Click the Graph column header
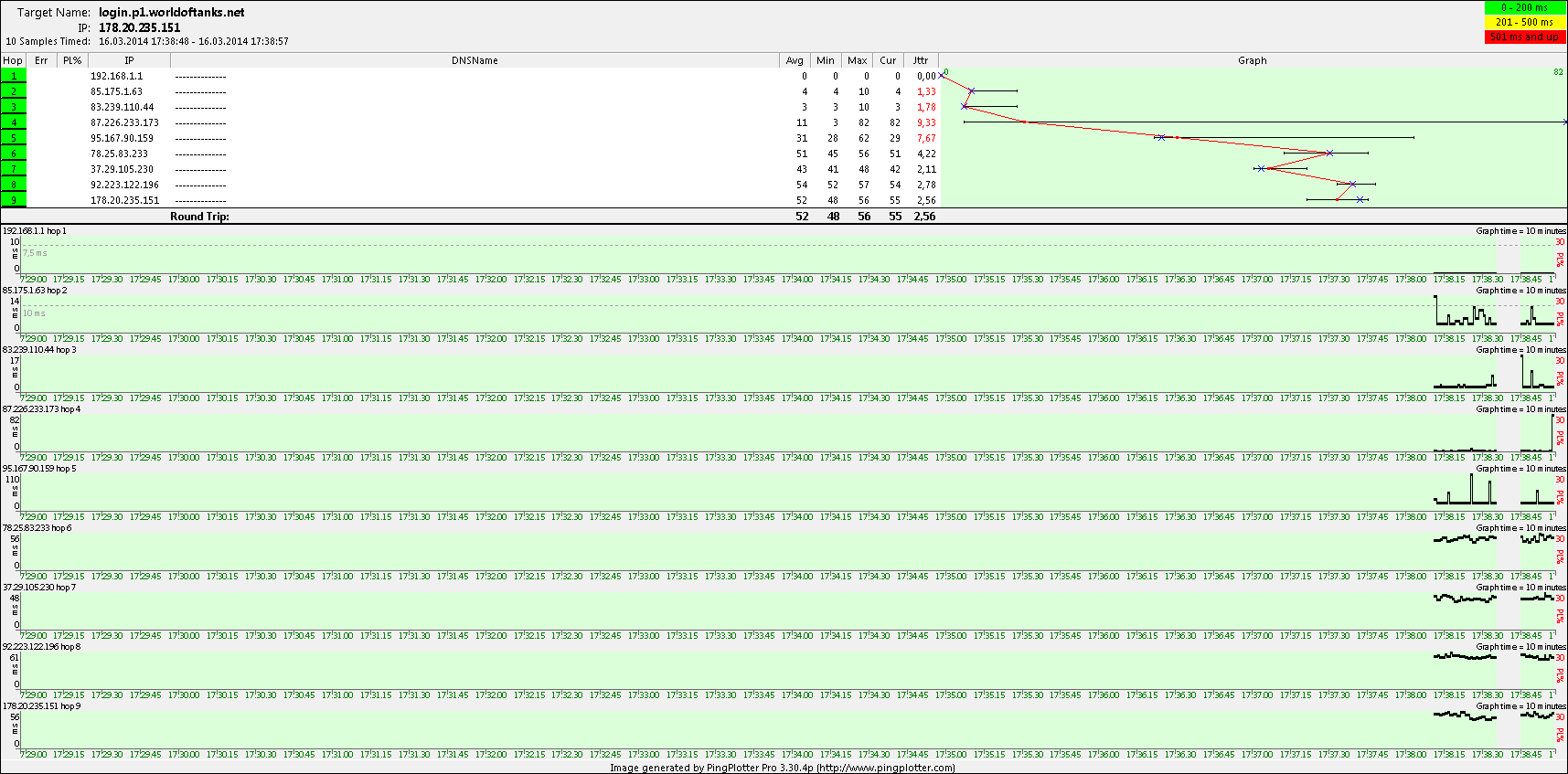This screenshot has height=774, width=1568. 1252,60
